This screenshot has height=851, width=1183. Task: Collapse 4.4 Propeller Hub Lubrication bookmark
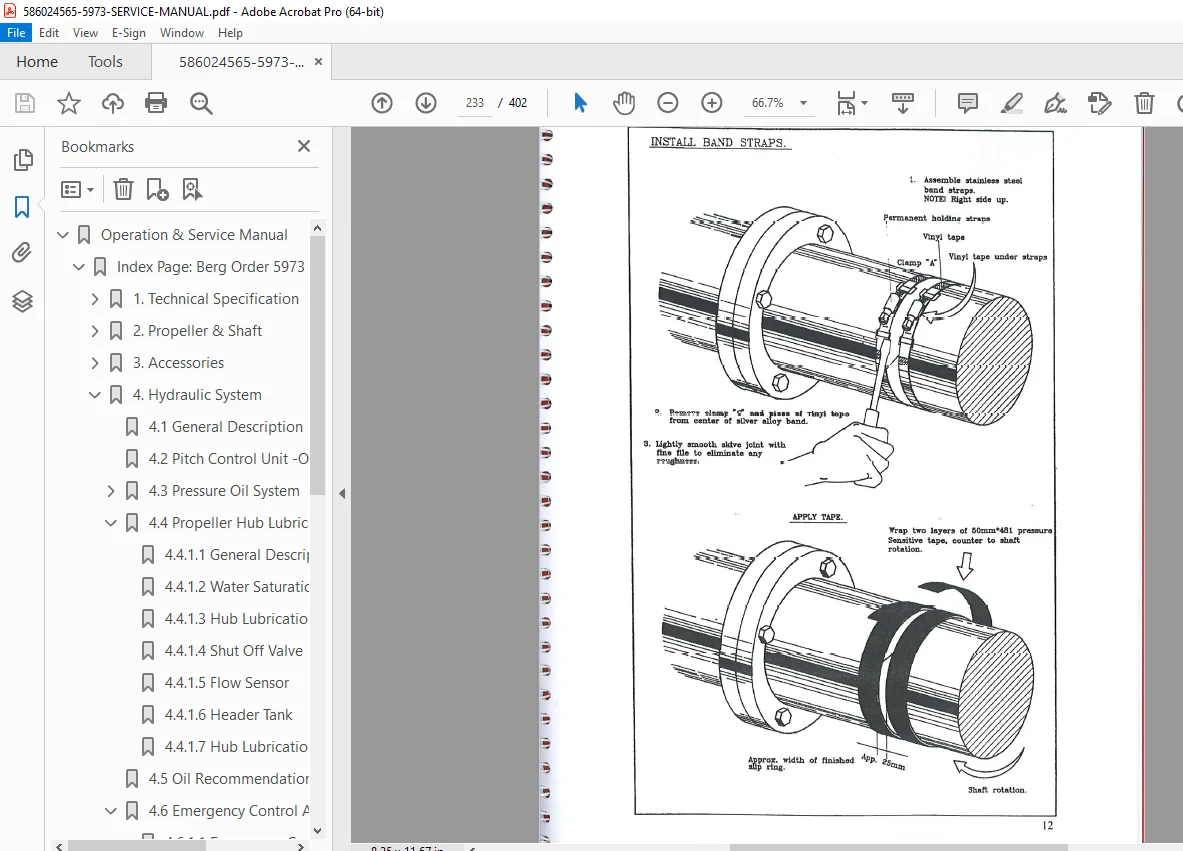tap(111, 523)
